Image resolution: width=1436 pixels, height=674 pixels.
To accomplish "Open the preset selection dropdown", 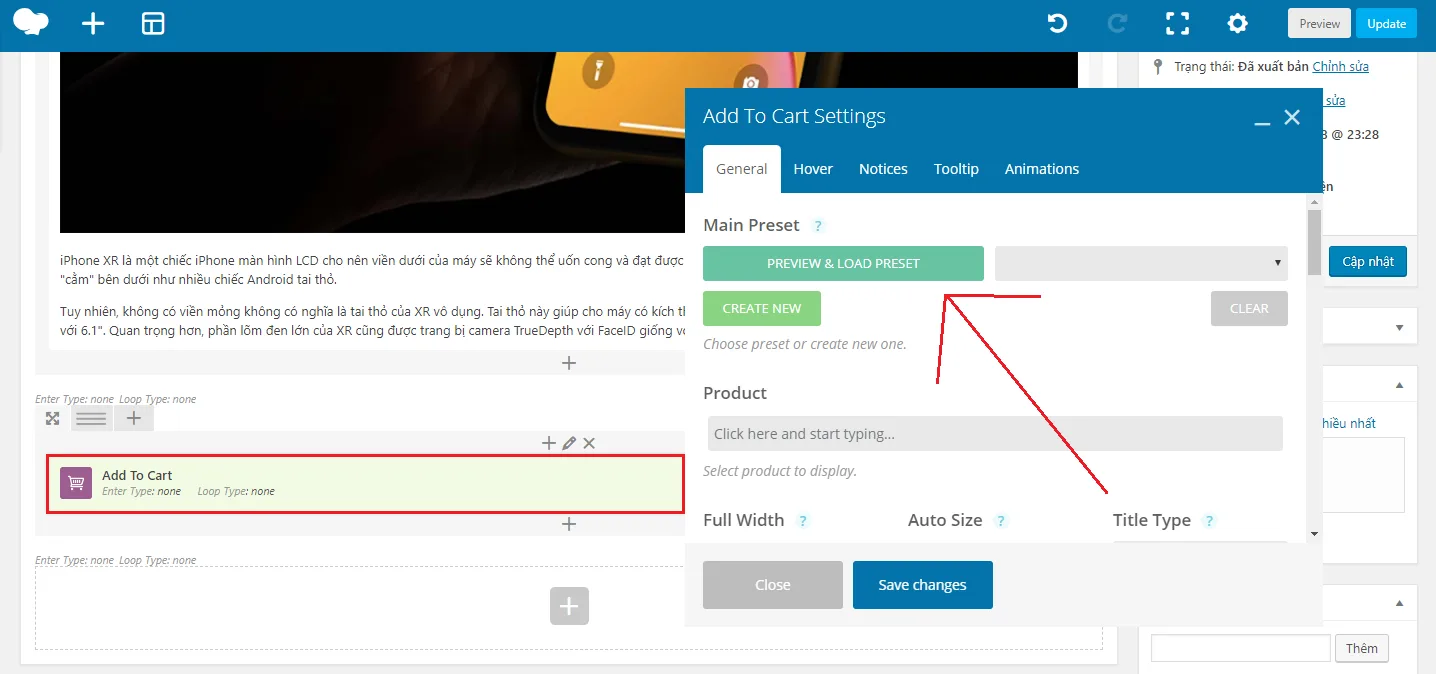I will (1141, 263).
